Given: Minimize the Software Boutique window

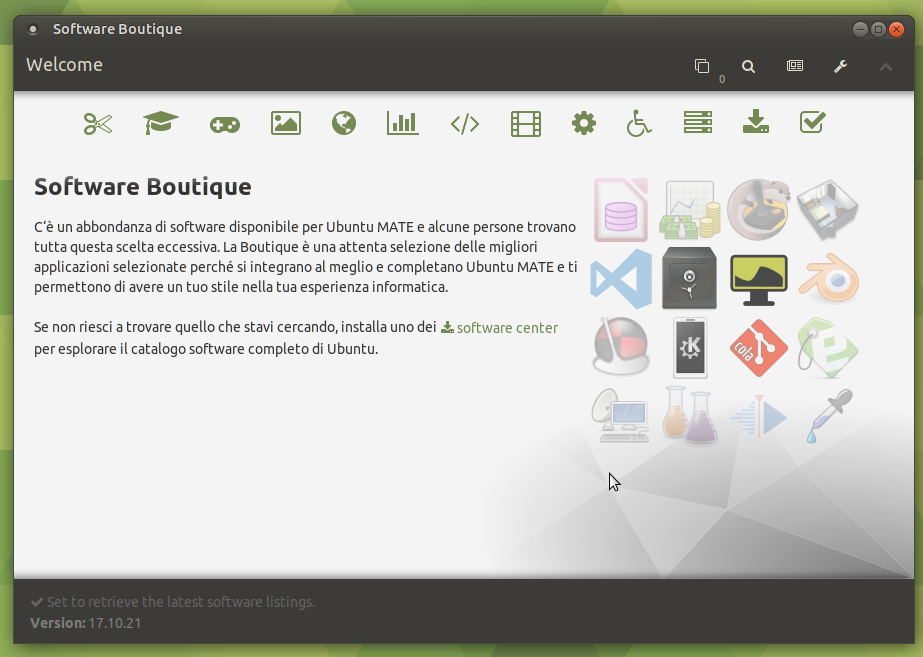Looking at the screenshot, I should [860, 29].
